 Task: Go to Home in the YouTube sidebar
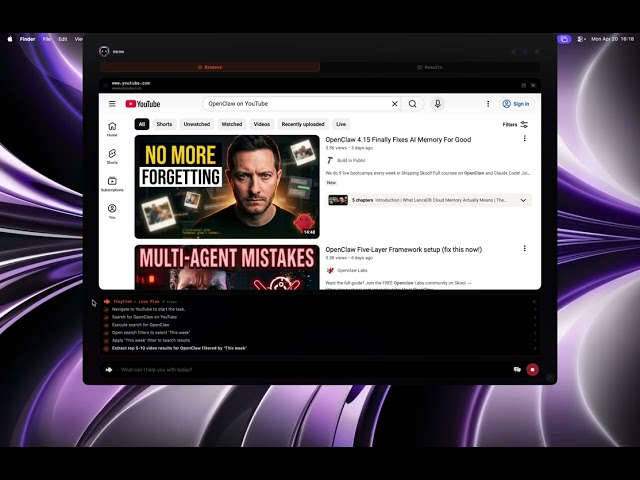(x=112, y=129)
